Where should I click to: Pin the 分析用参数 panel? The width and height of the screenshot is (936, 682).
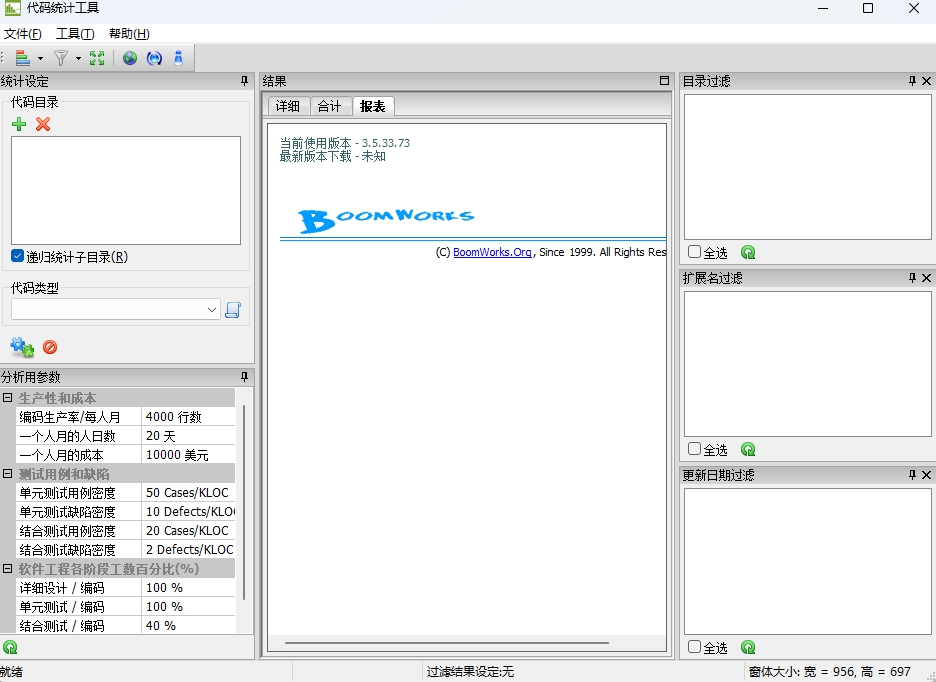[x=244, y=377]
